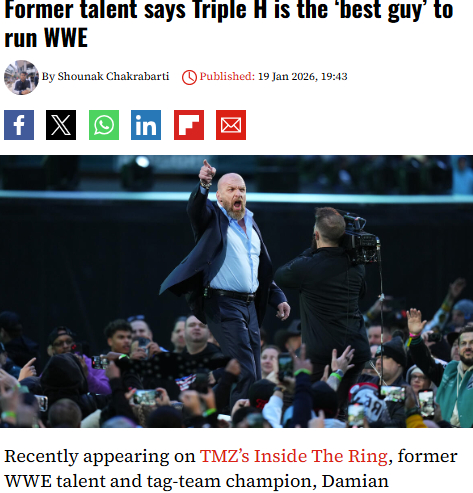Share the article by email

point(231,125)
